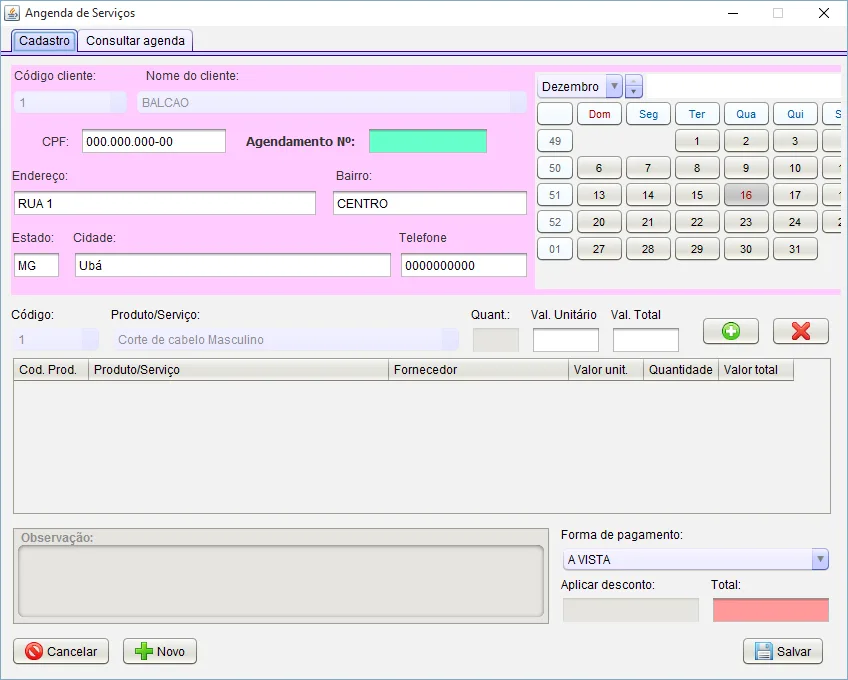Viewport: 848px width, 680px height.
Task: Click the red Total field
Action: click(771, 610)
